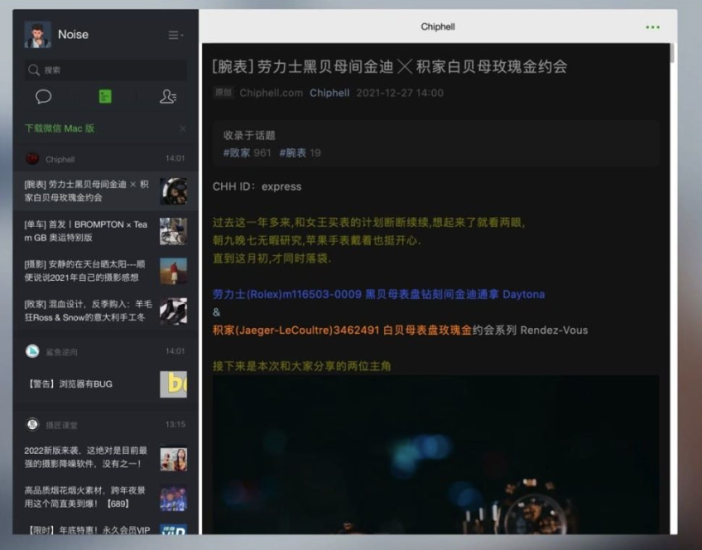This screenshot has width=702, height=550.
Task: Open the 下载微信 Mac 版 download link
Action: pos(60,129)
